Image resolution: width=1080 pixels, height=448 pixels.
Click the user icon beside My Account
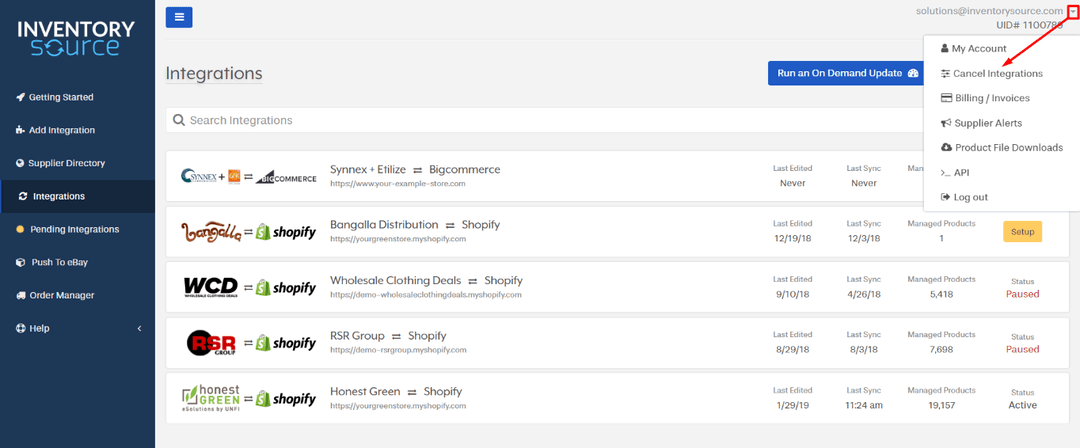pos(944,49)
